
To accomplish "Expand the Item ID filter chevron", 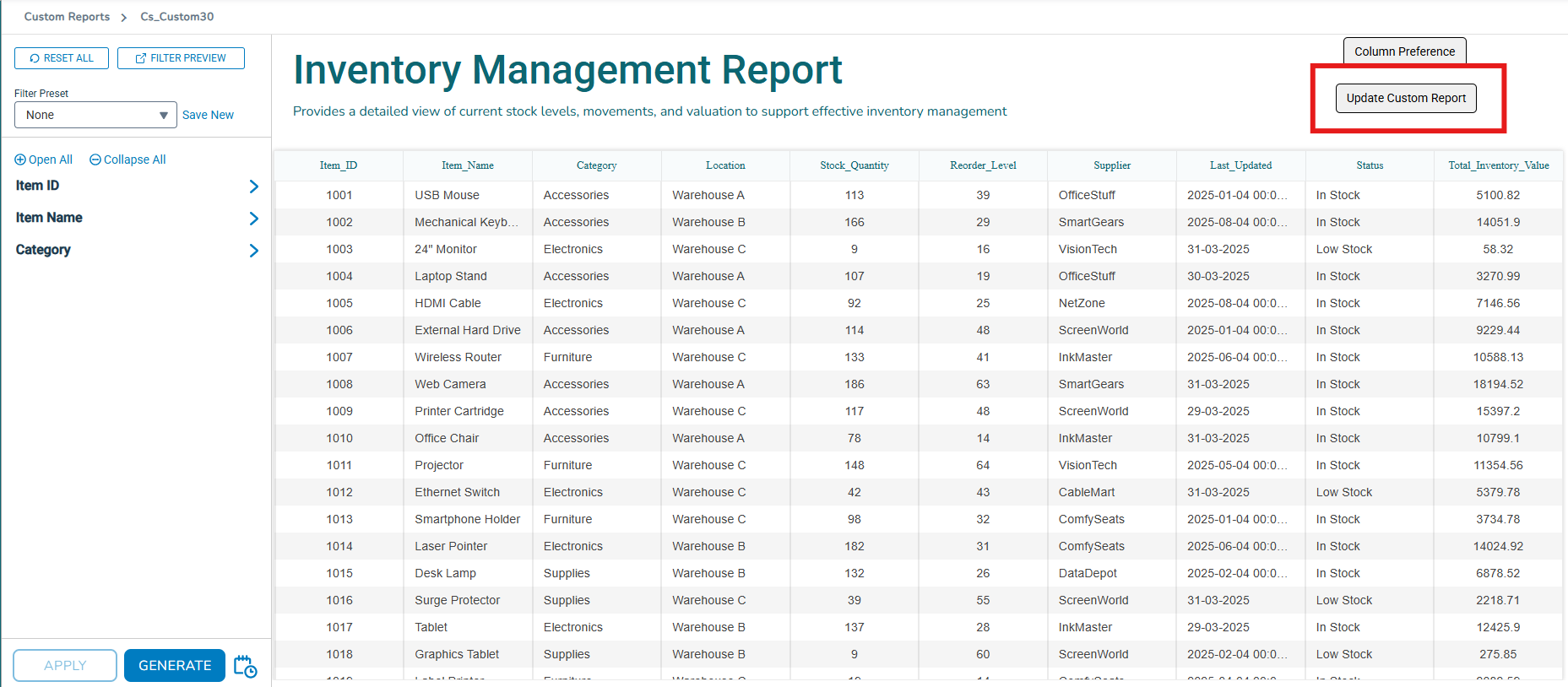I will (253, 187).
